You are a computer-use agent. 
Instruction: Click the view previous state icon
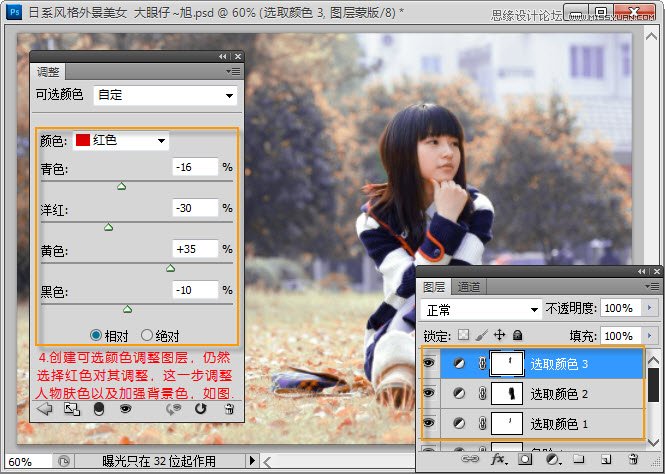174,409
